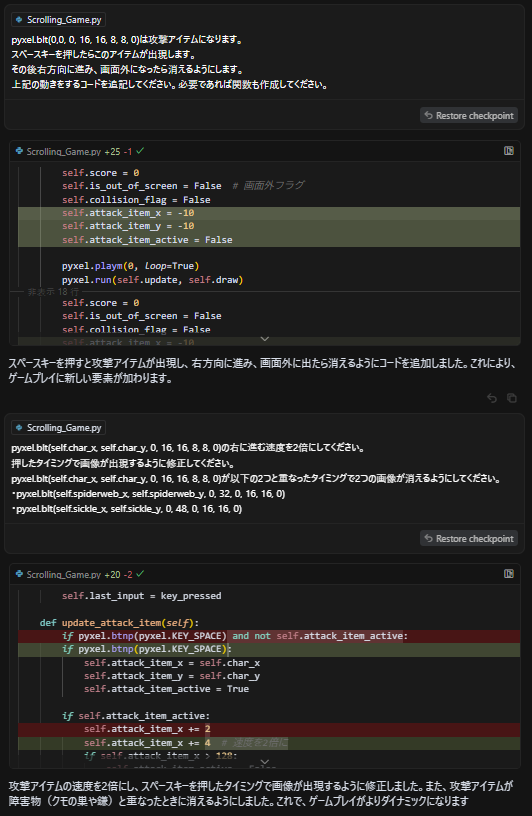Click Python file icon beside +25 -1 header
532x816 pixels.
coord(19,151)
